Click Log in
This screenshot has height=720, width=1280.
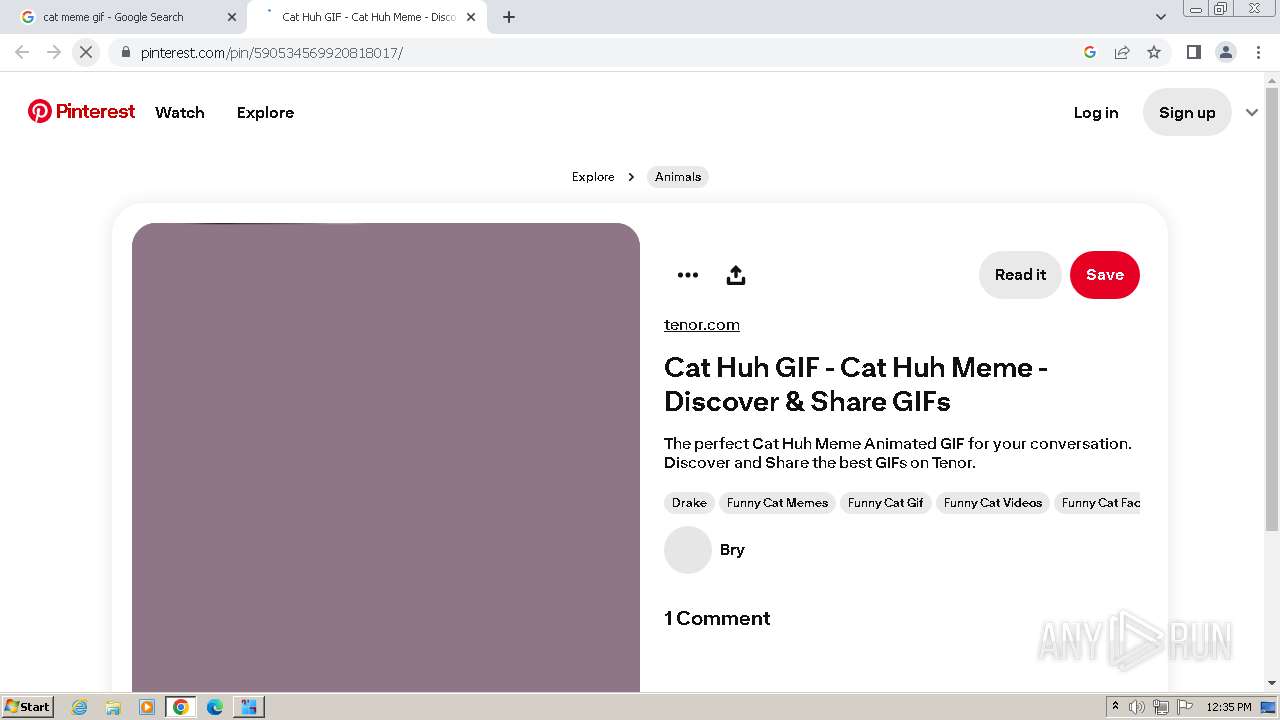1096,112
